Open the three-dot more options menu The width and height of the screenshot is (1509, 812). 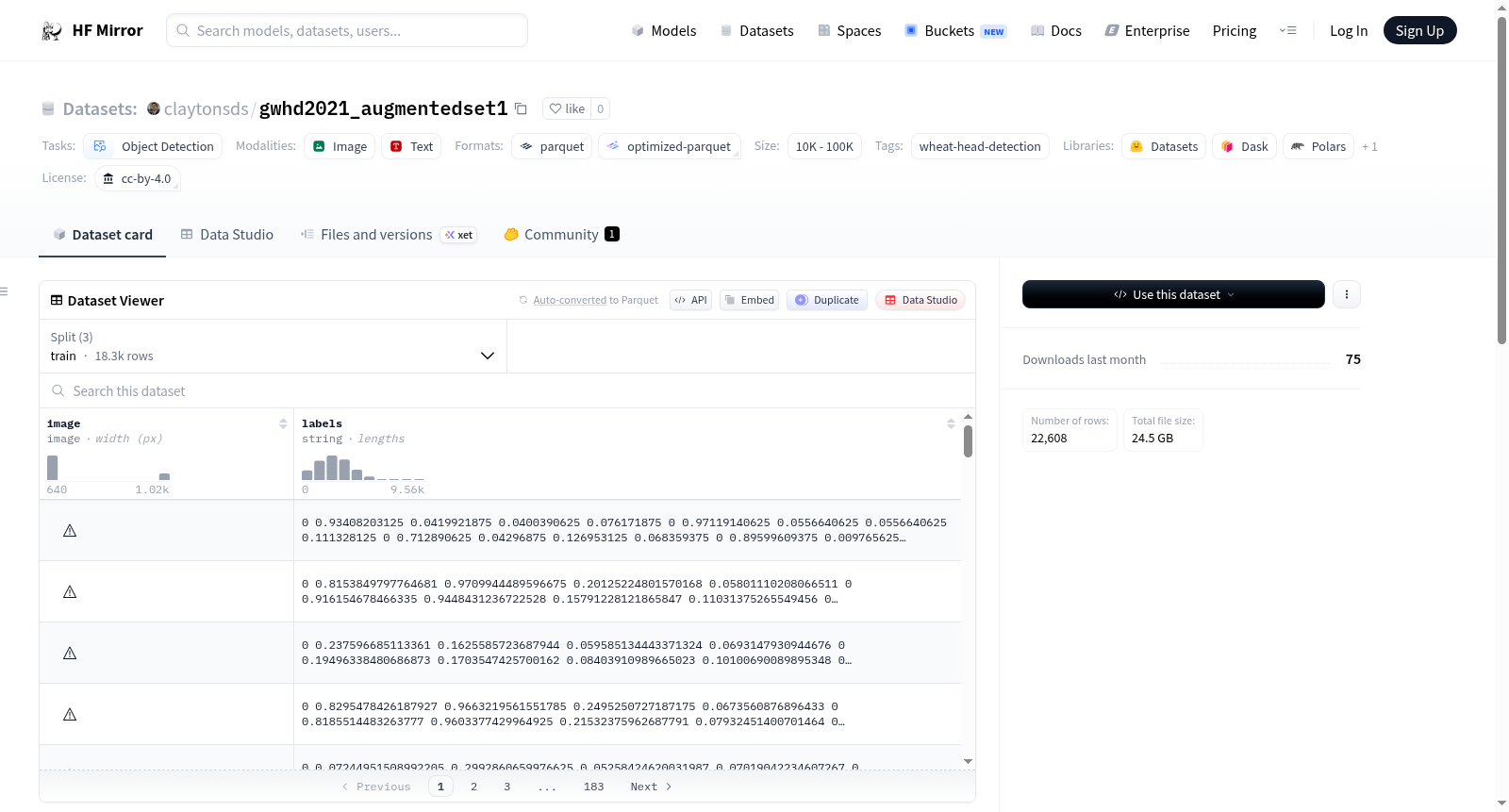click(x=1347, y=294)
